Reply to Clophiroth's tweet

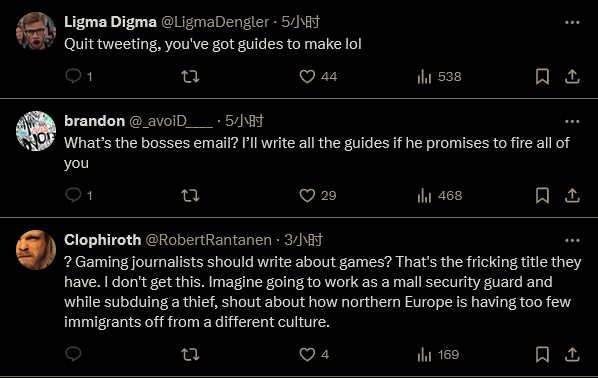(73, 354)
